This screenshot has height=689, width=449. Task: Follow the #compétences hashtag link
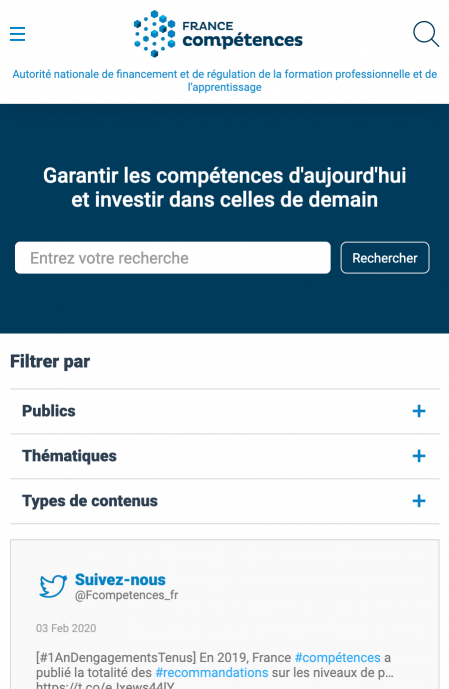(x=337, y=658)
